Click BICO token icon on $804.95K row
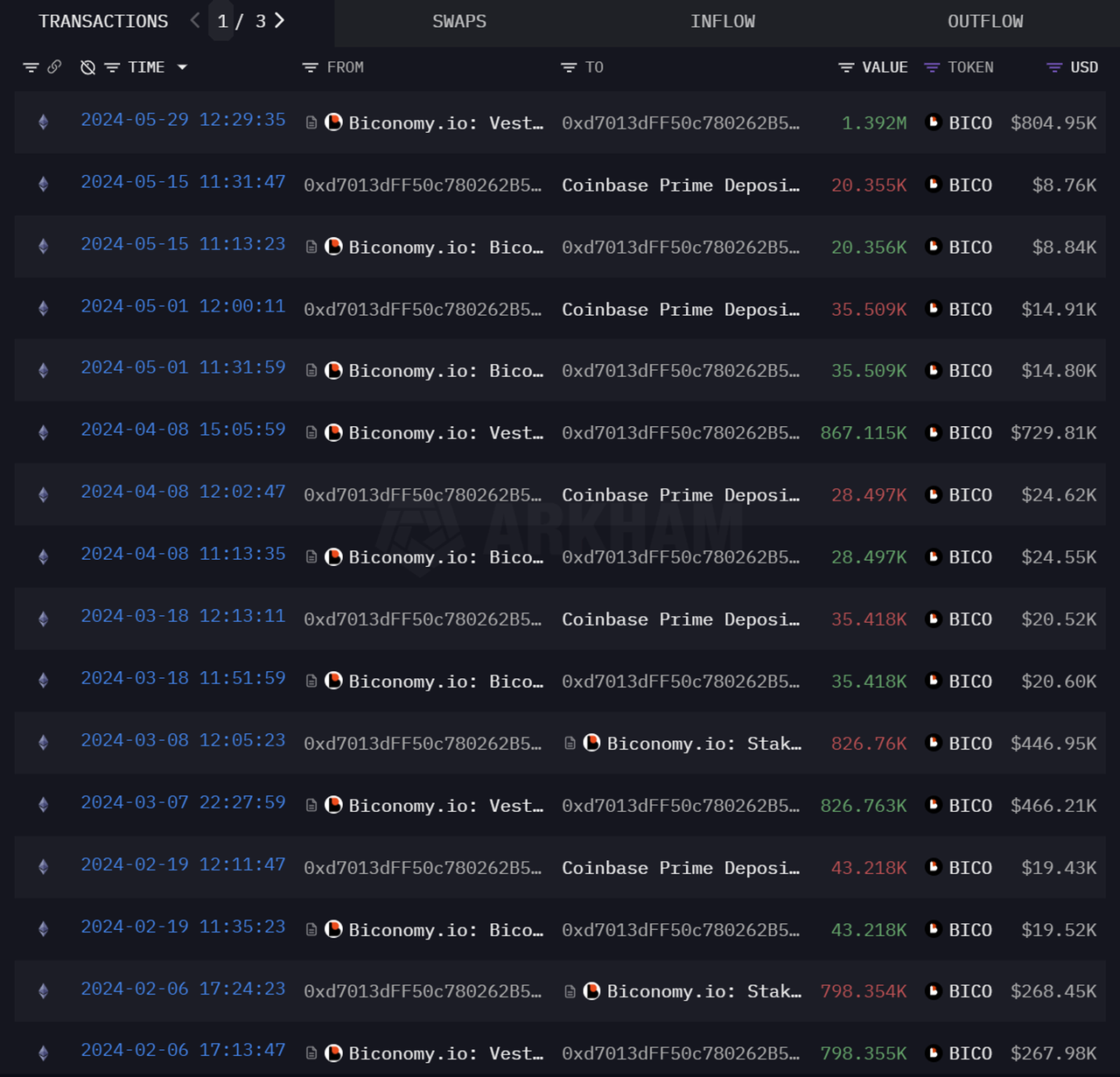This screenshot has width=1120, height=1077. [933, 122]
